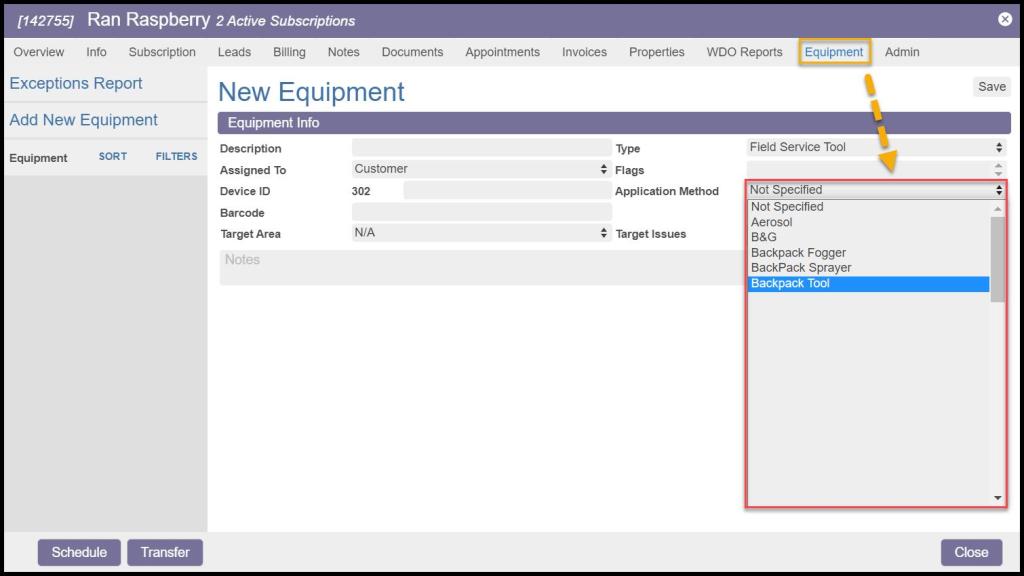Click the Transfer button

[x=165, y=552]
